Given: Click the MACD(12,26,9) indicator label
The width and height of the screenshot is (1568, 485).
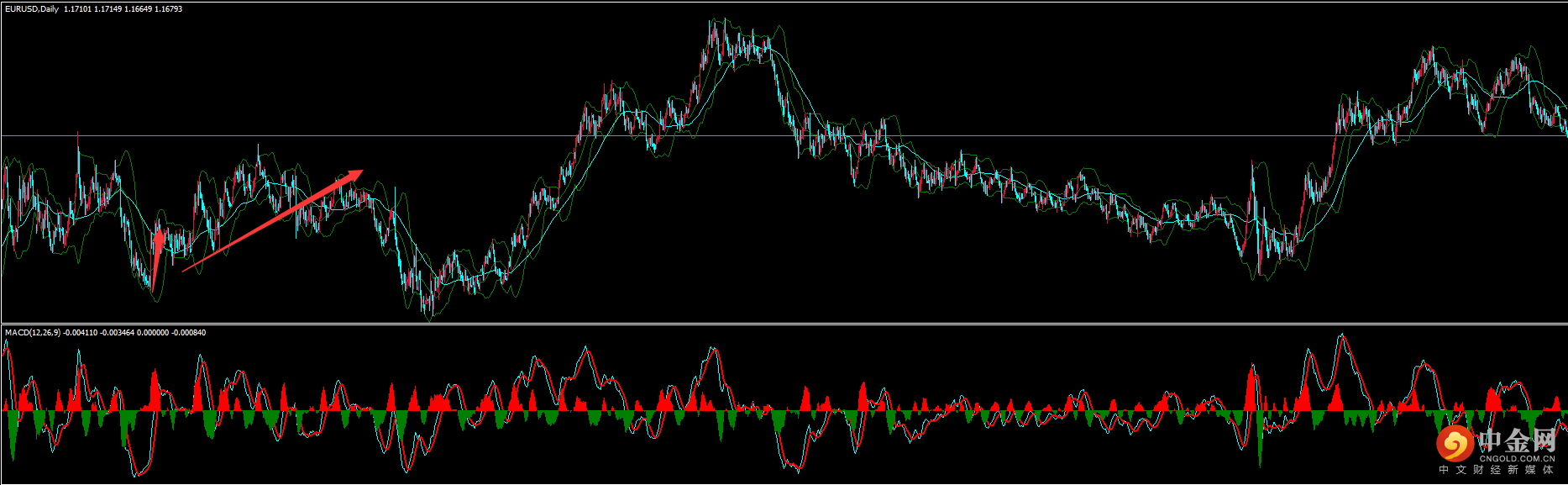Looking at the screenshot, I should tap(33, 333).
